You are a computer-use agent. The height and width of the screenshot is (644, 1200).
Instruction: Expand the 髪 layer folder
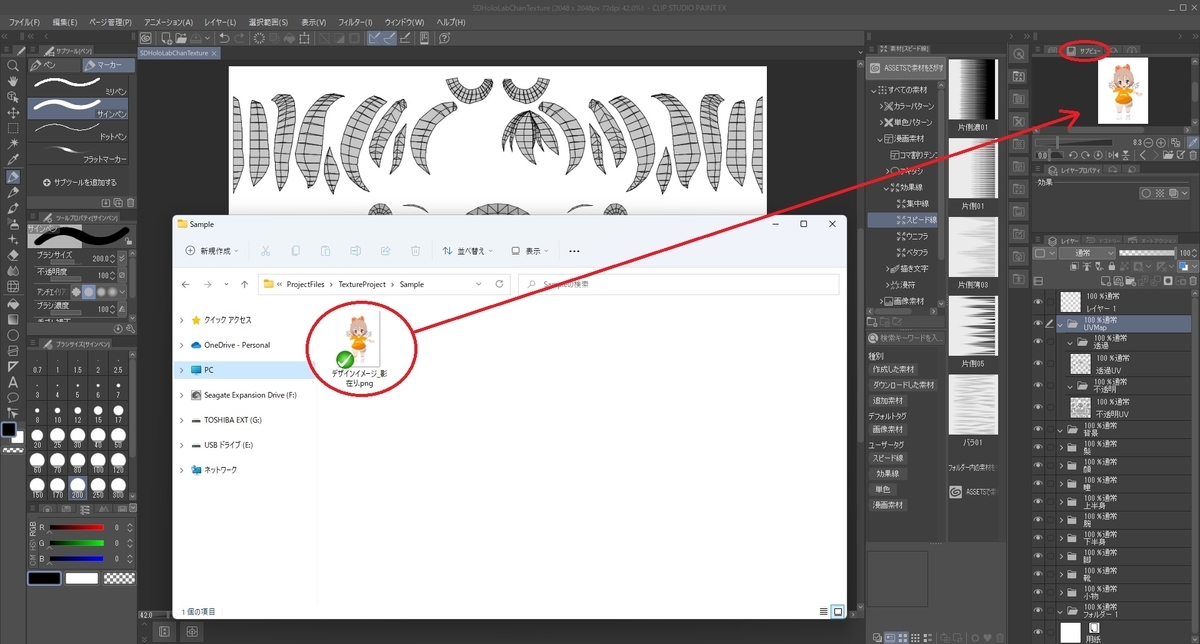[1062, 447]
